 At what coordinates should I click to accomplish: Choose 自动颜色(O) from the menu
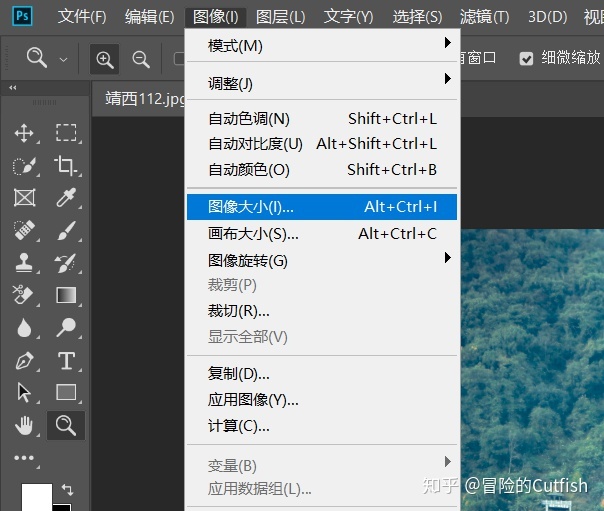[x=322, y=170]
